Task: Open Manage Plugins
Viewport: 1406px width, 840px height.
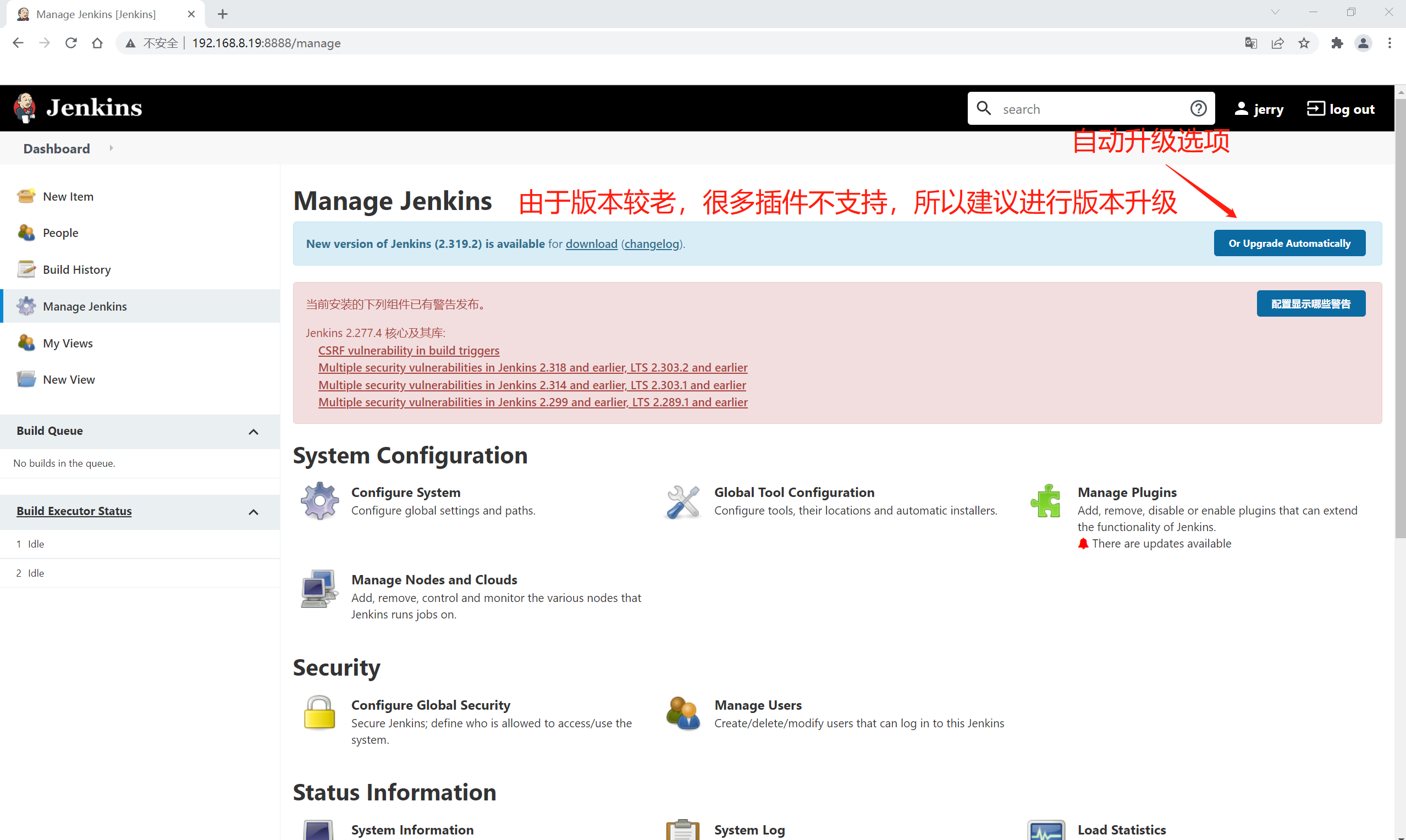Action: point(1127,493)
